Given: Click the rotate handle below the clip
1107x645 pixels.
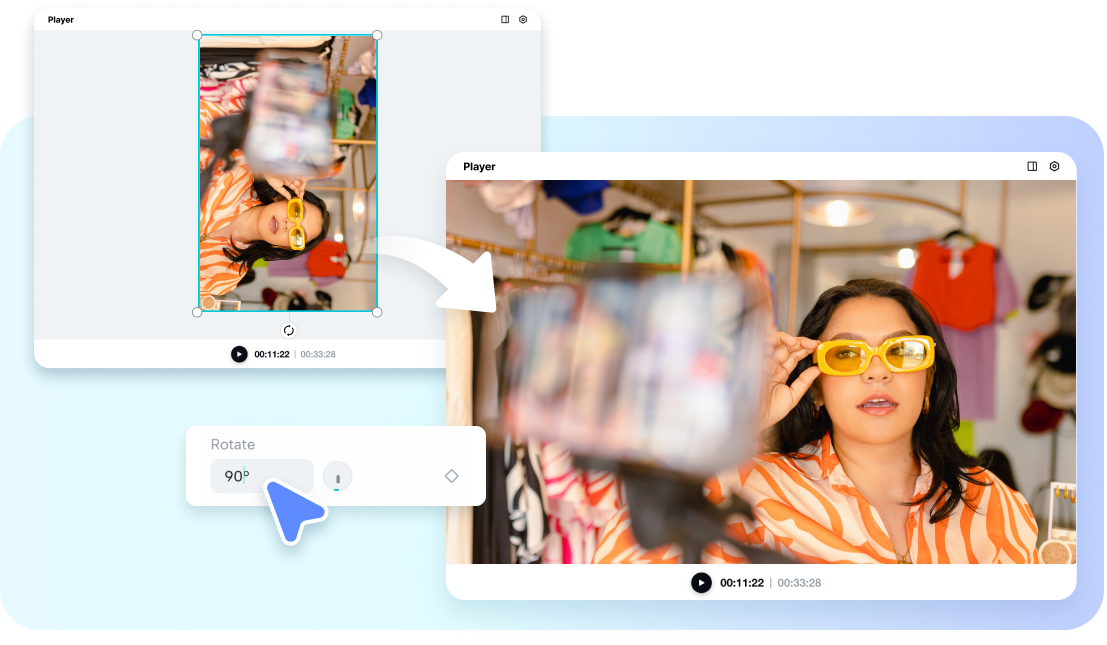Looking at the screenshot, I should point(289,330).
